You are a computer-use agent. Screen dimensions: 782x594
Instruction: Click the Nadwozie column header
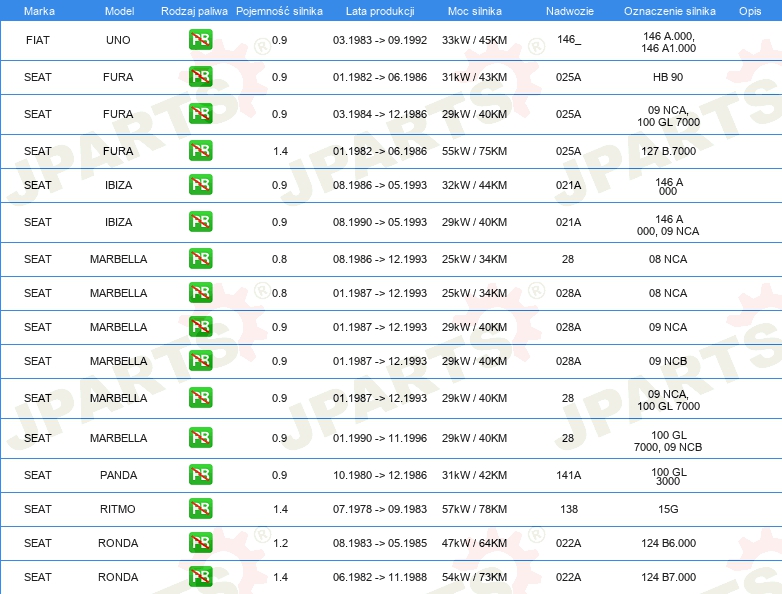[570, 11]
